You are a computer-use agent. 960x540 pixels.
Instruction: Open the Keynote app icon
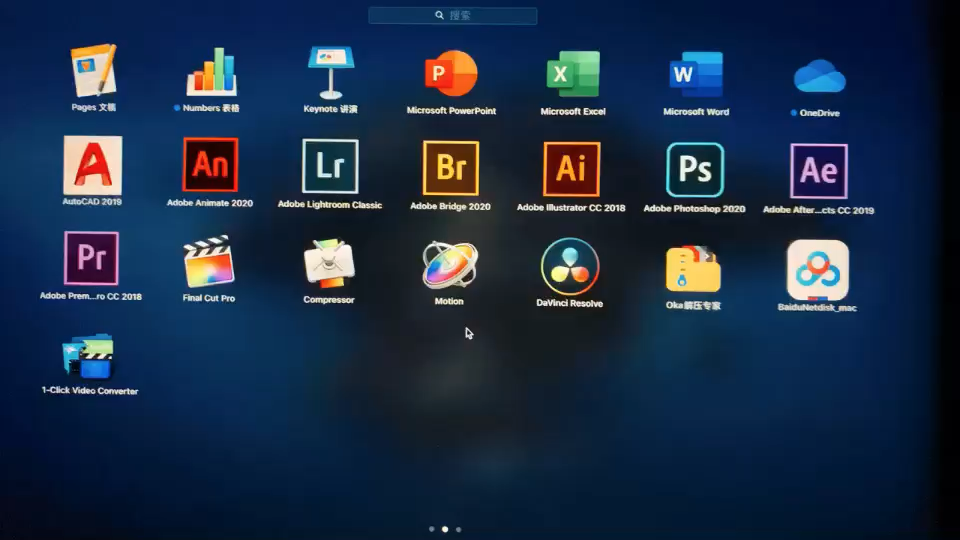click(x=331, y=72)
